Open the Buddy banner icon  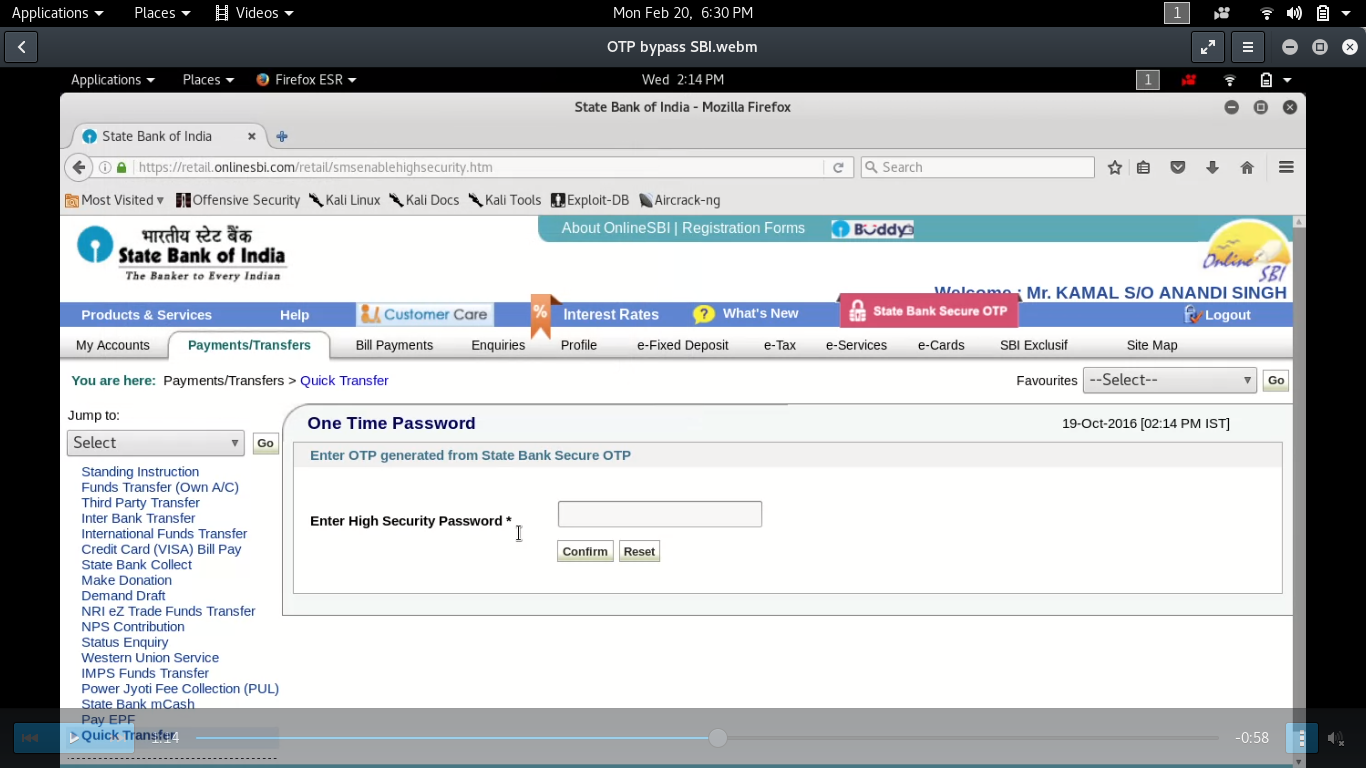tap(873, 229)
